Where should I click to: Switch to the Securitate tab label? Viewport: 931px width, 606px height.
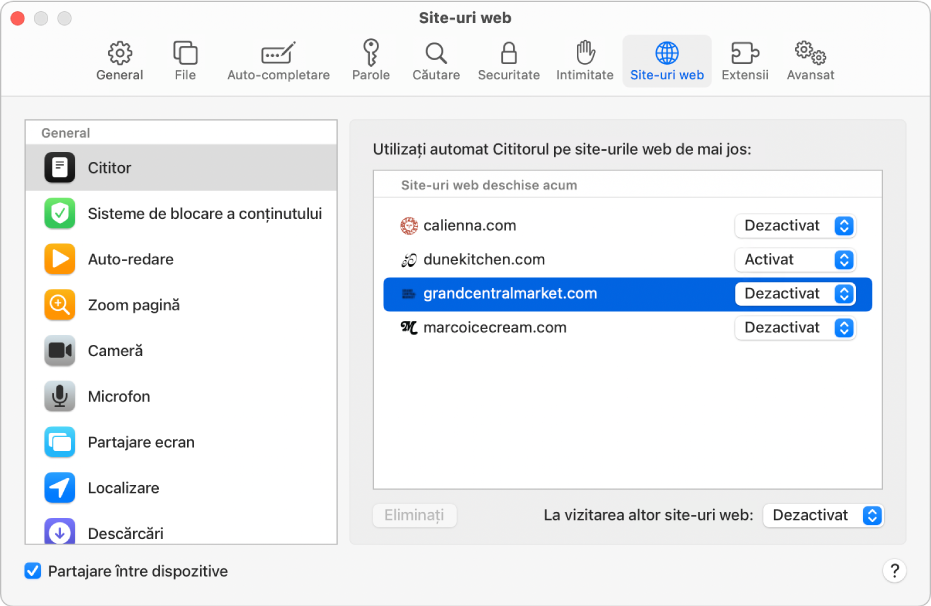click(x=509, y=75)
